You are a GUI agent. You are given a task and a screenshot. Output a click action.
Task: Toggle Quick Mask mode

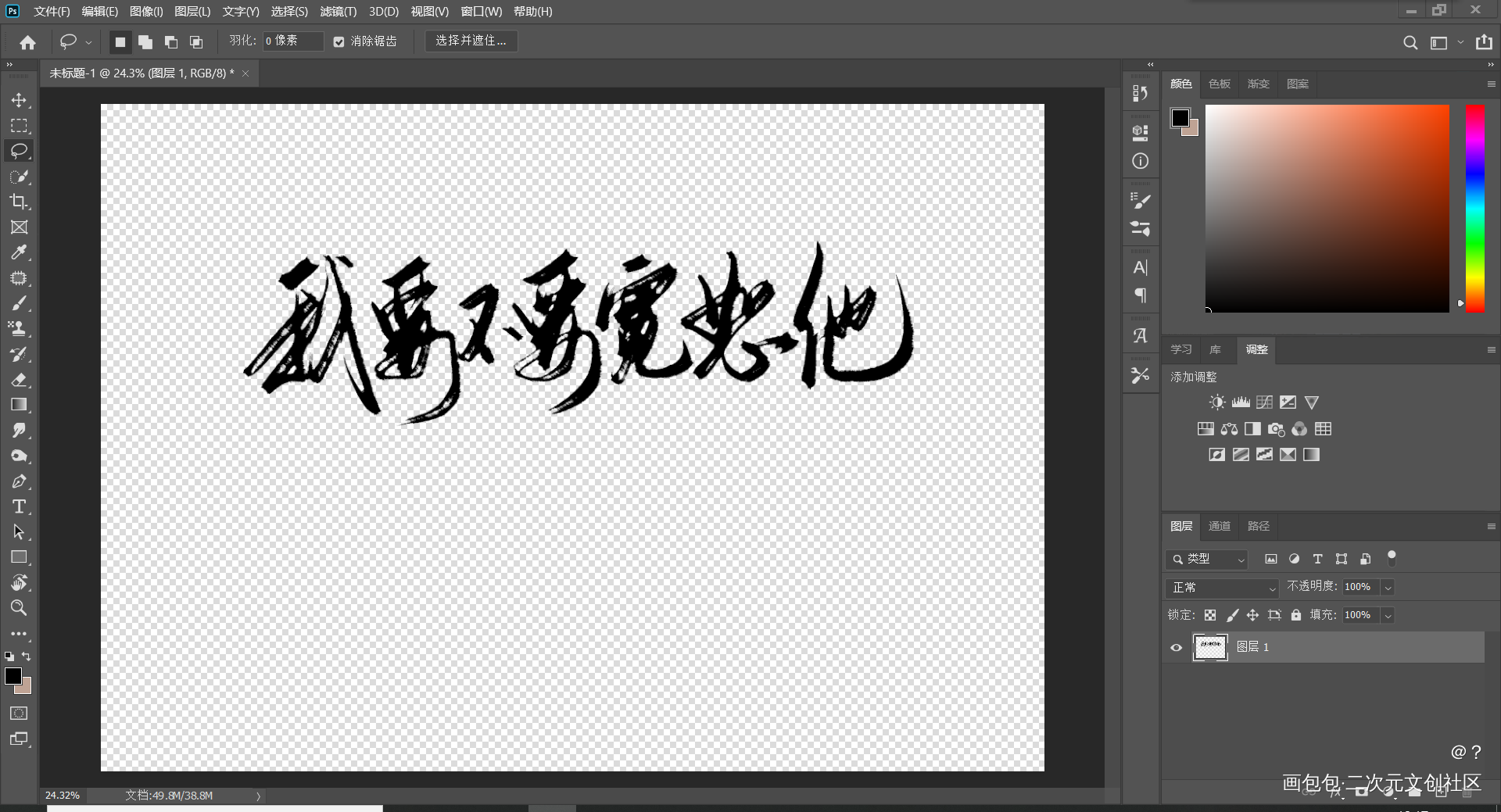pyautogui.click(x=19, y=713)
